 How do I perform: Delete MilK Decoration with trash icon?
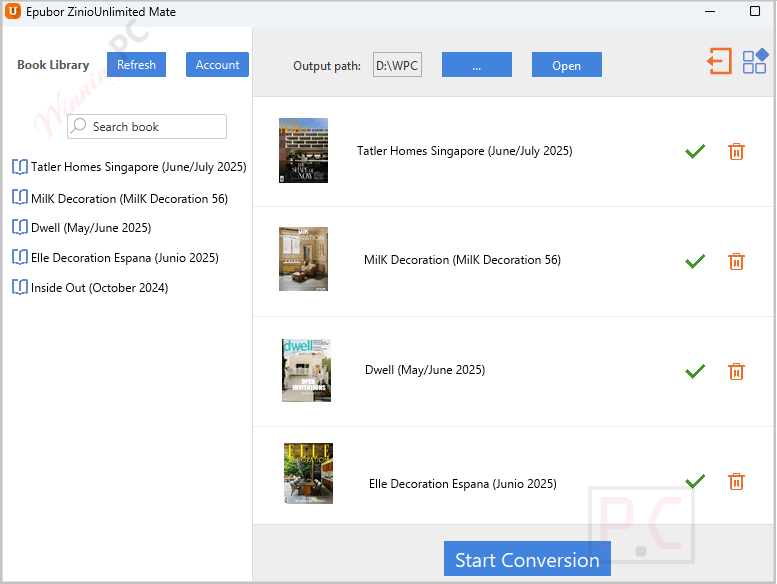pos(736,261)
